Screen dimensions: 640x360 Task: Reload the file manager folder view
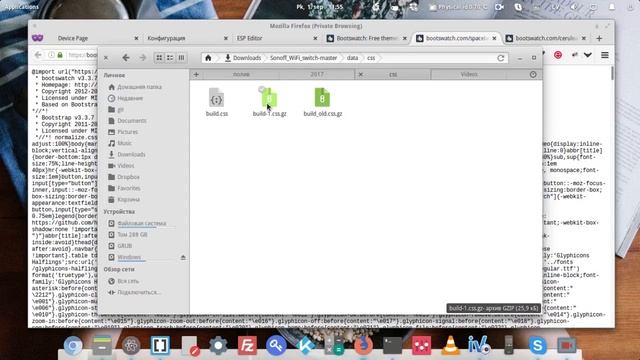pyautogui.click(x=500, y=58)
